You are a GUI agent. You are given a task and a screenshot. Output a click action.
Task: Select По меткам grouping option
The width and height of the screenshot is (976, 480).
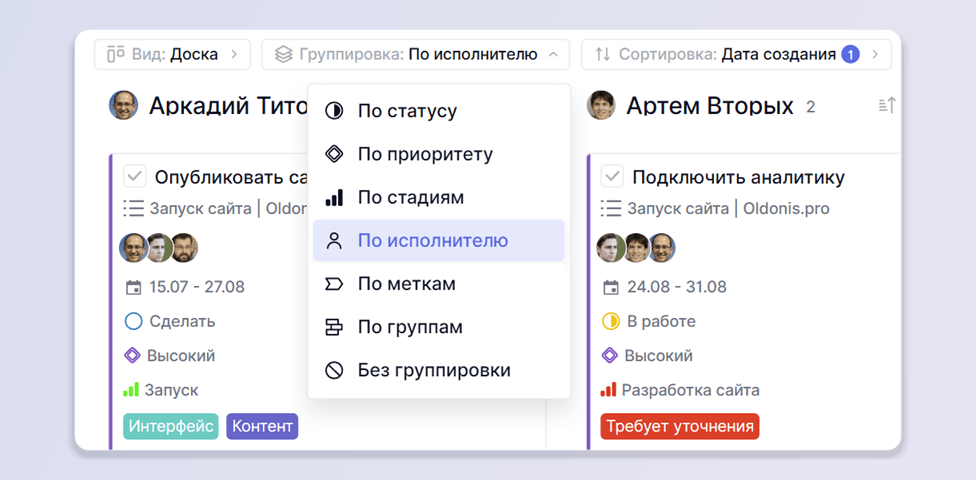coord(439,284)
